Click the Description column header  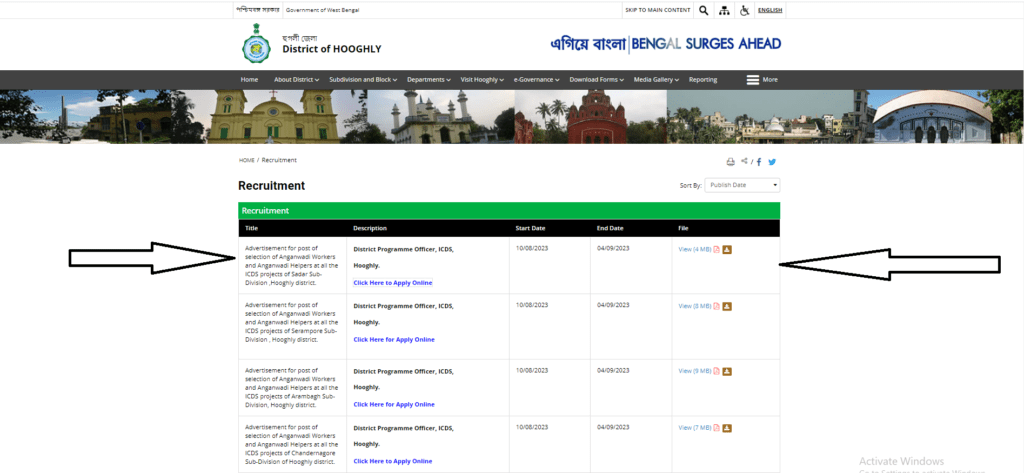tap(370, 229)
